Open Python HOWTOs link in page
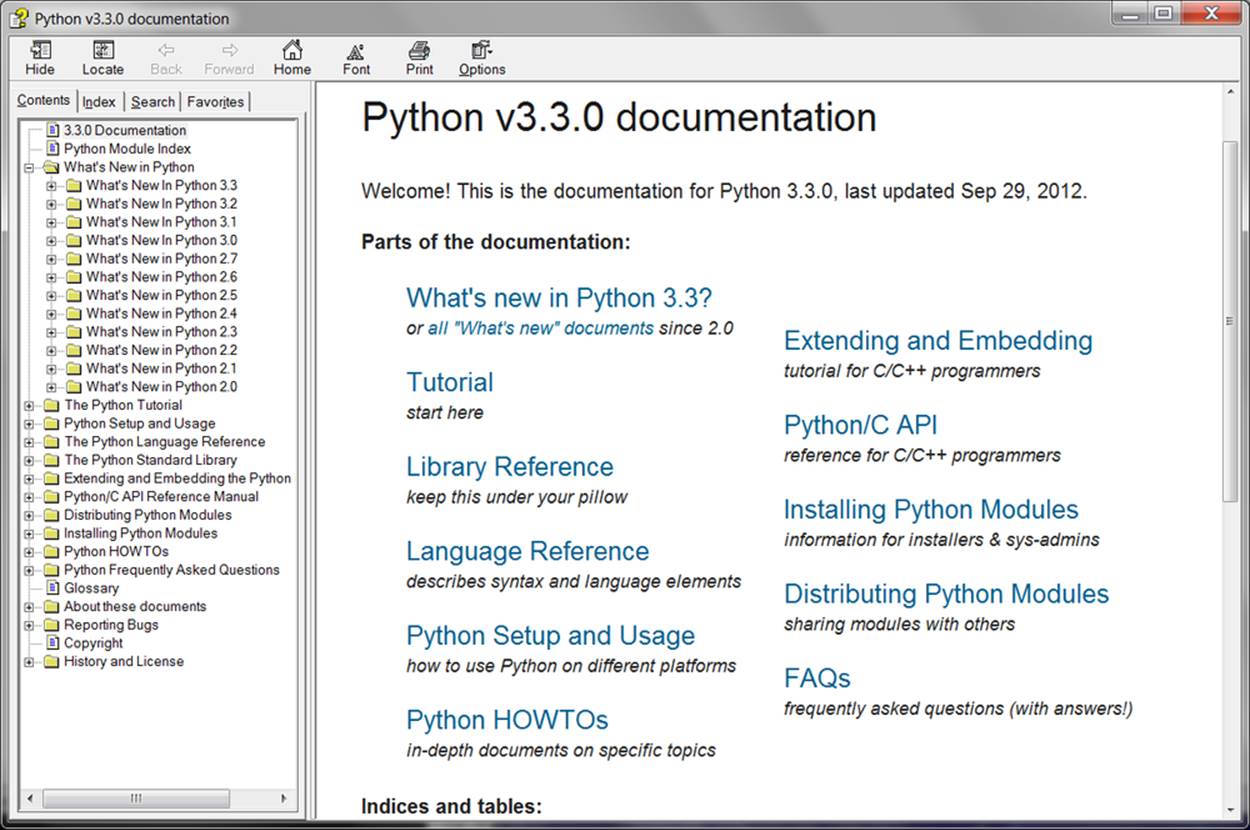The image size is (1250, 830). [x=507, y=720]
